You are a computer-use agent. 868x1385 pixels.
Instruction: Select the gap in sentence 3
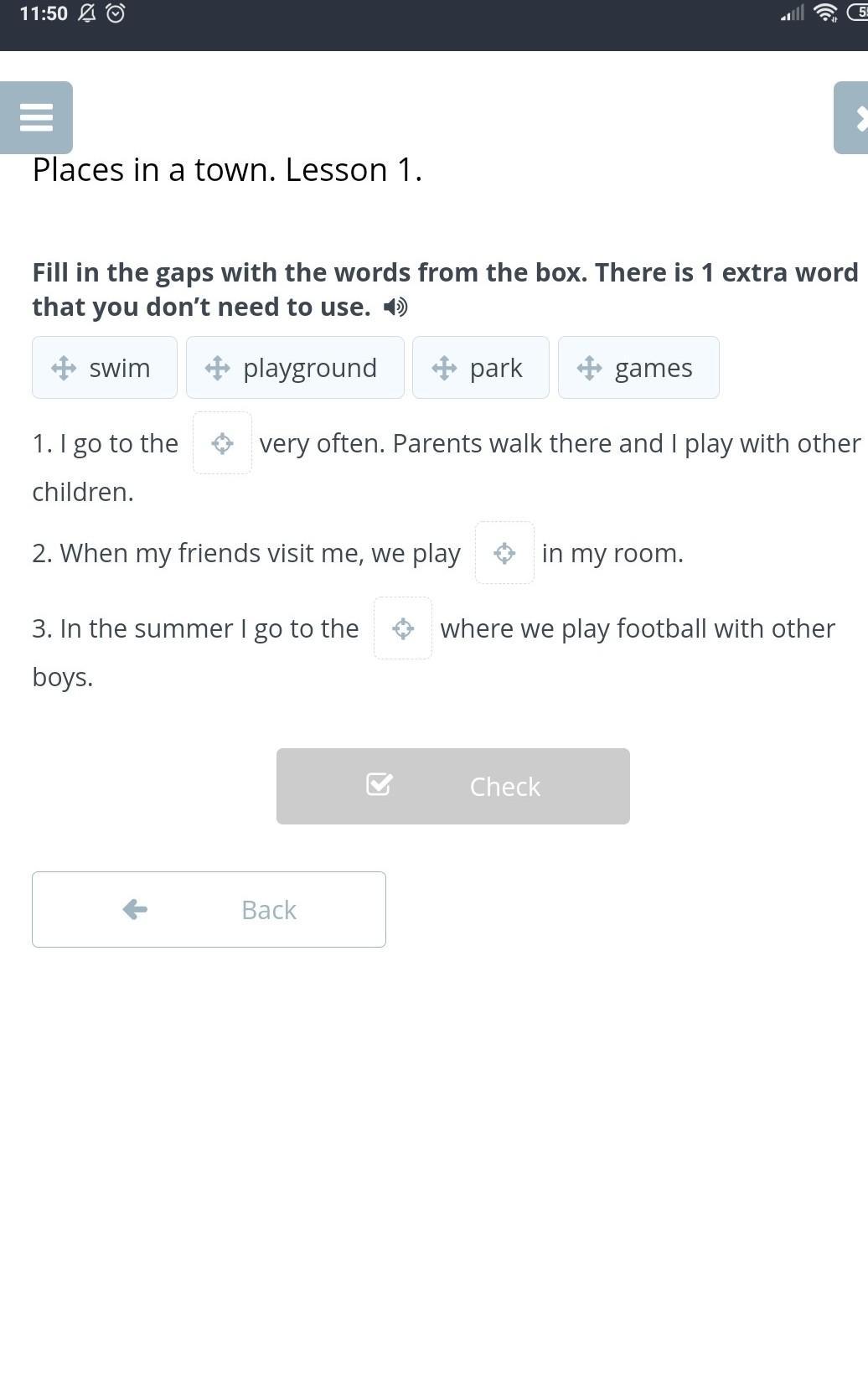pos(403,628)
